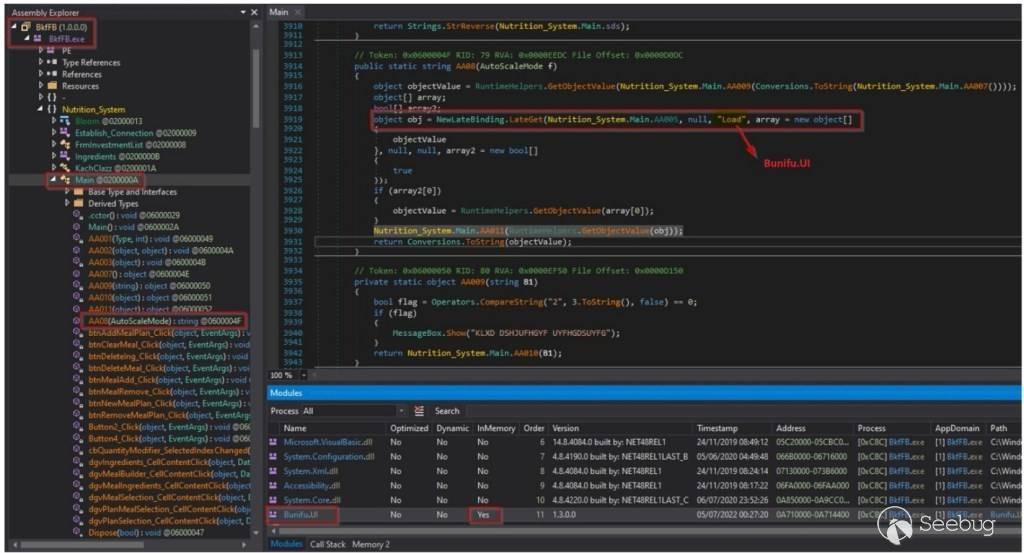1024x553 pixels.
Task: Click the Microsoft.VisualBasic.dll module icon
Action: pos(274,442)
